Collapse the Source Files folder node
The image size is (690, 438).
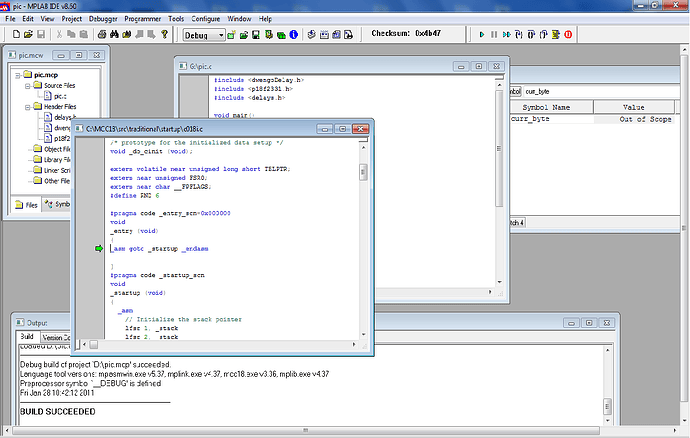point(28,86)
